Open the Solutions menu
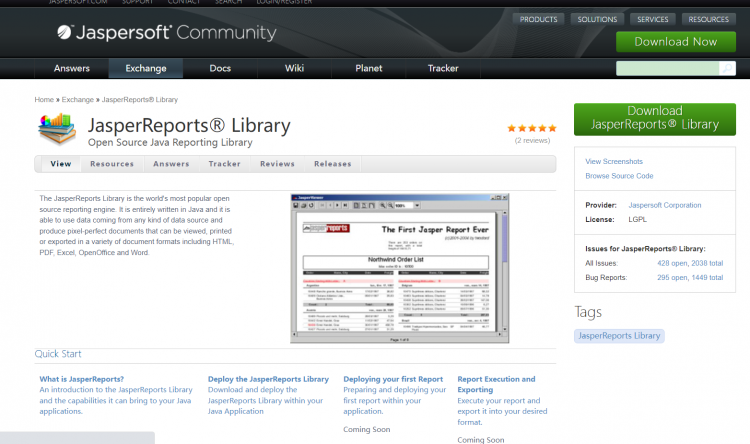Image resolution: width=750 pixels, height=444 pixels. tap(597, 19)
